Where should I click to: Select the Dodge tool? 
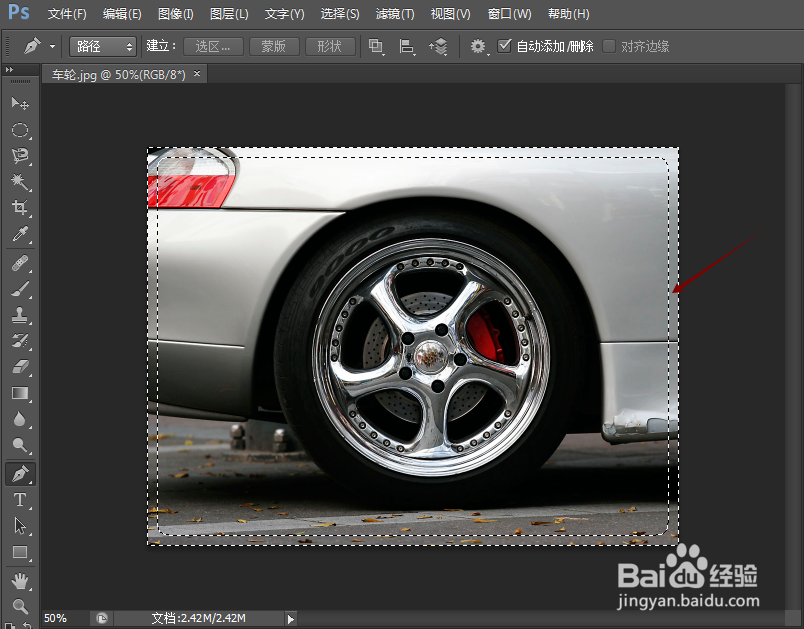pyautogui.click(x=20, y=445)
